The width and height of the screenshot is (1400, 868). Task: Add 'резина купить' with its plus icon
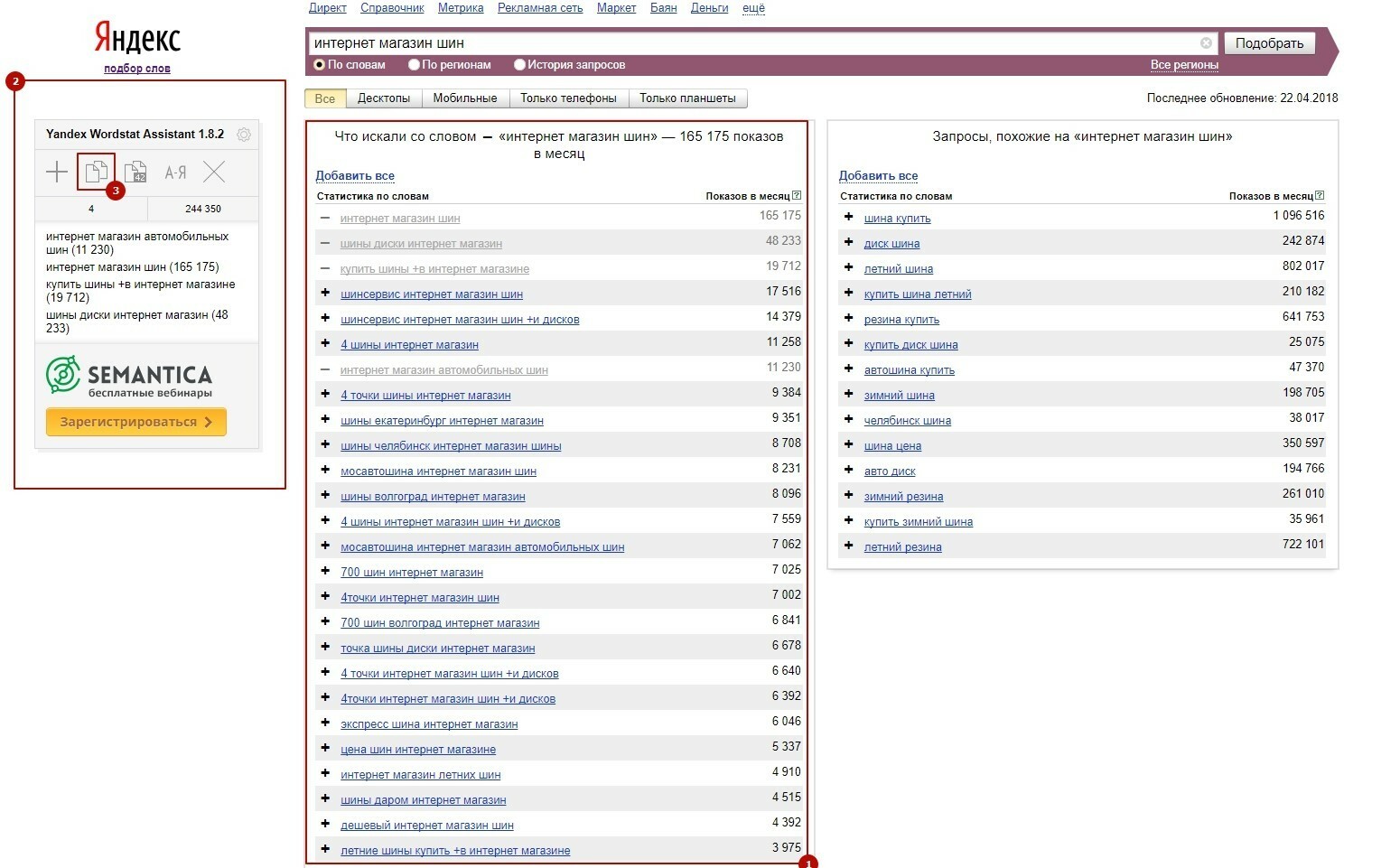coord(848,318)
